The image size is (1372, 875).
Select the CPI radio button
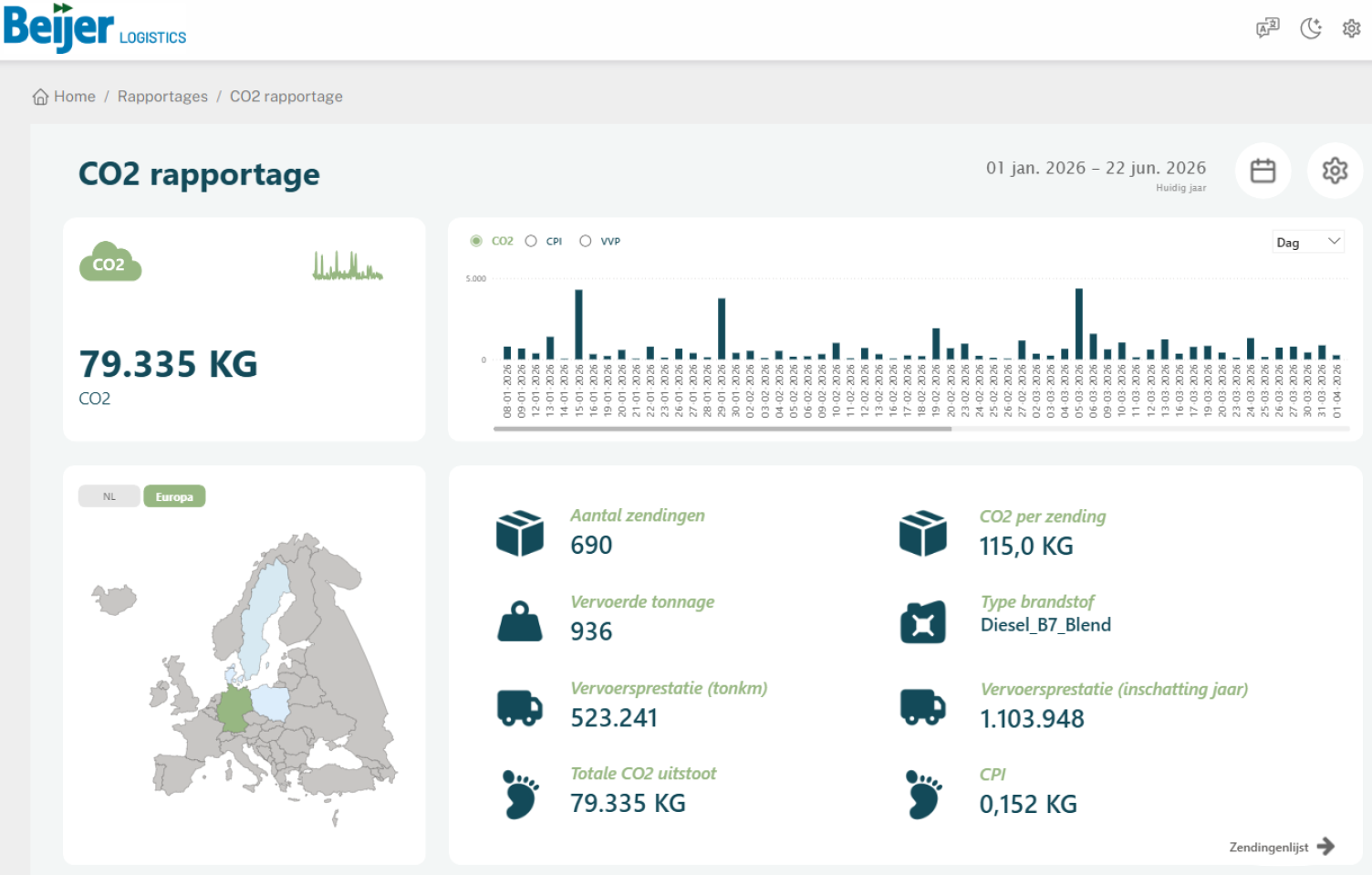pos(531,241)
